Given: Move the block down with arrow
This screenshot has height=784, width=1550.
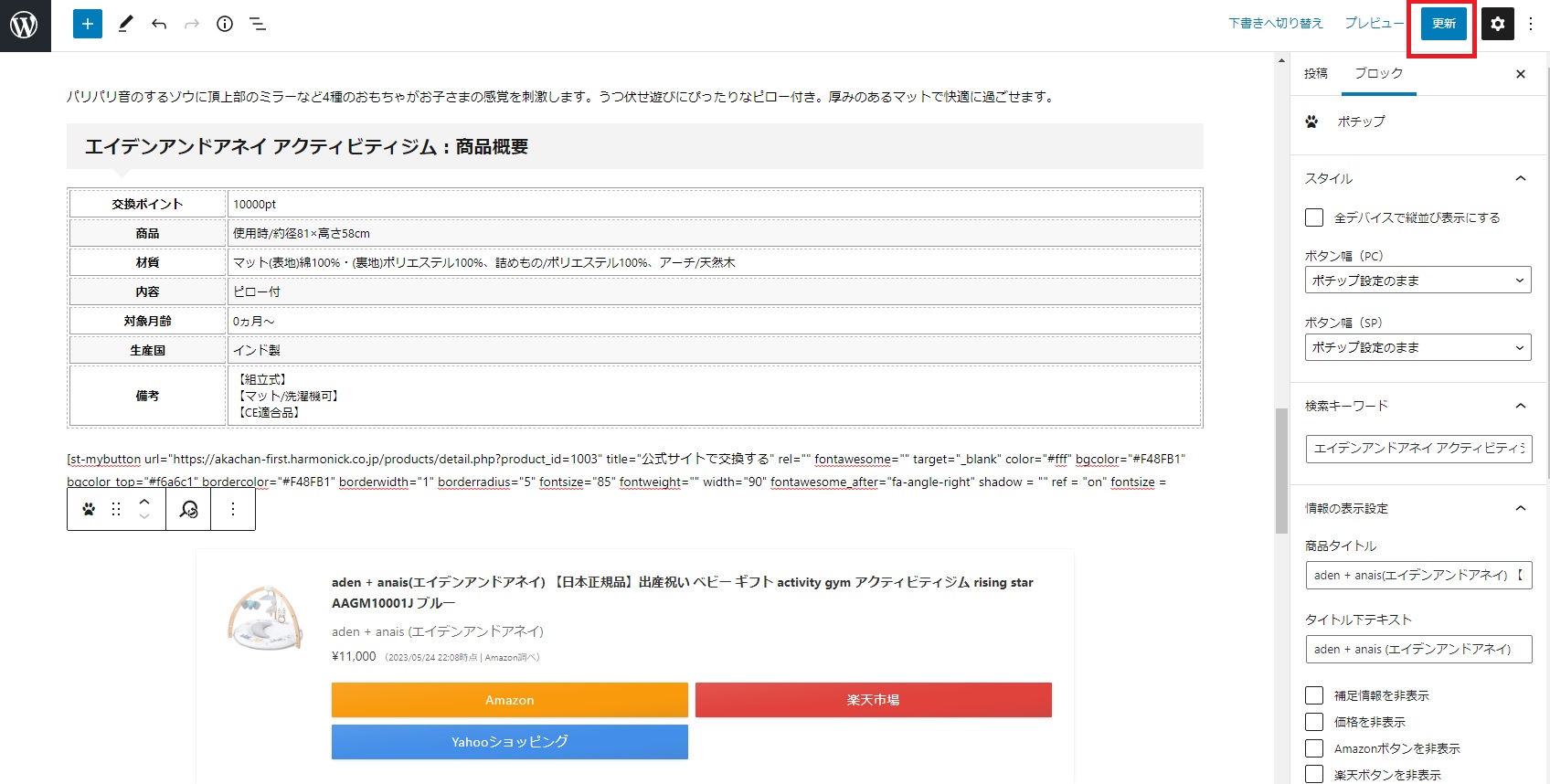Looking at the screenshot, I should click(x=144, y=517).
